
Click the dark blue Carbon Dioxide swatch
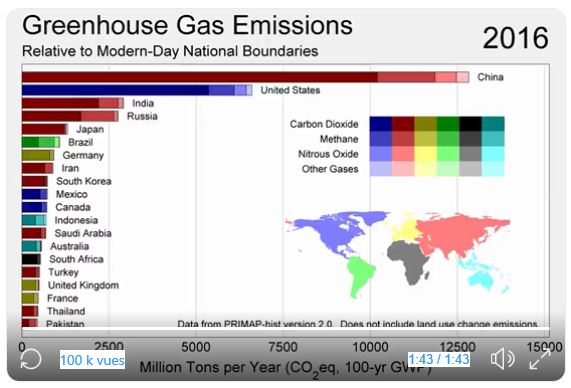pyautogui.click(x=381, y=124)
